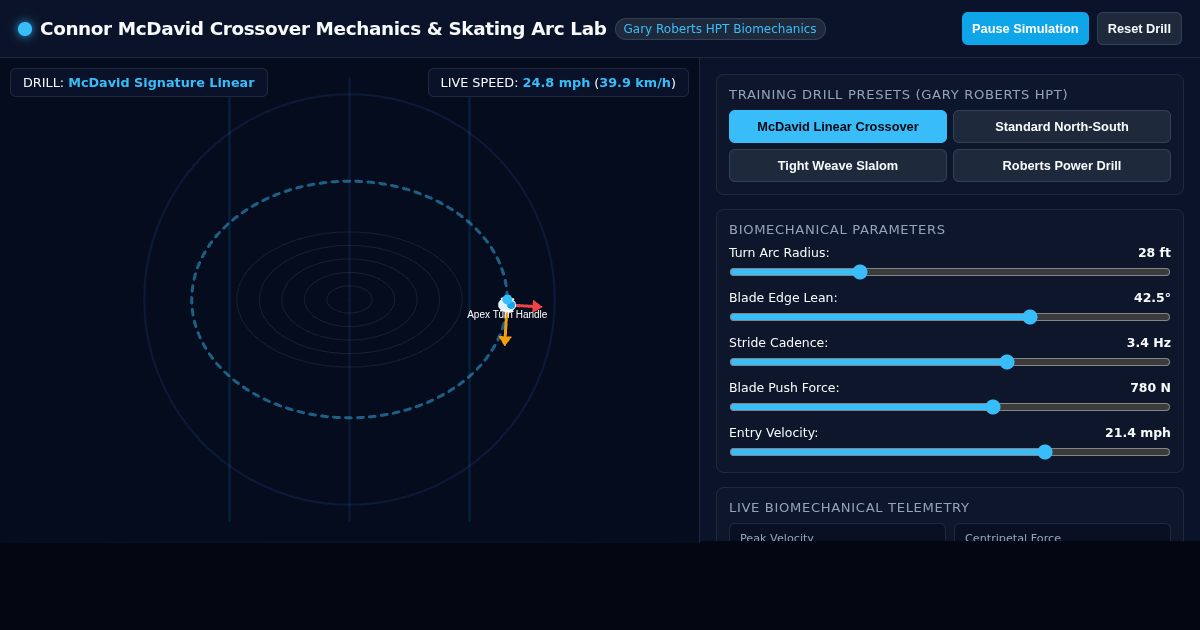The image size is (1200, 630).
Task: Click the red velocity arrow on the skater
Action: (527, 306)
